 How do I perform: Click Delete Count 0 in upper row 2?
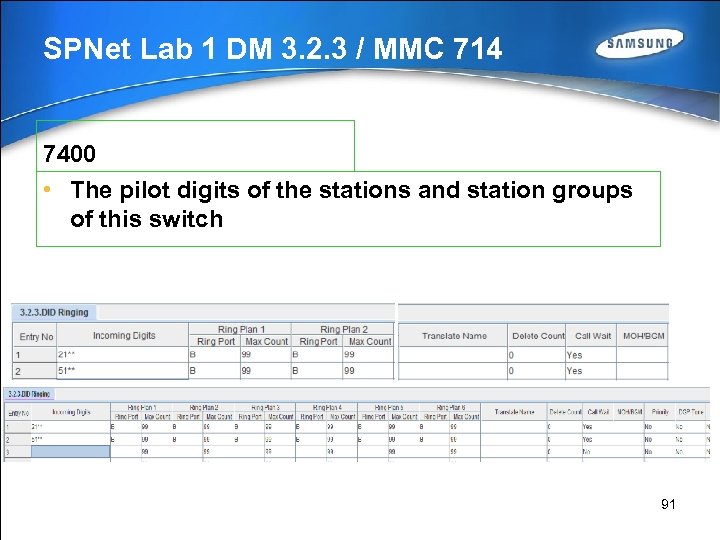click(x=537, y=371)
